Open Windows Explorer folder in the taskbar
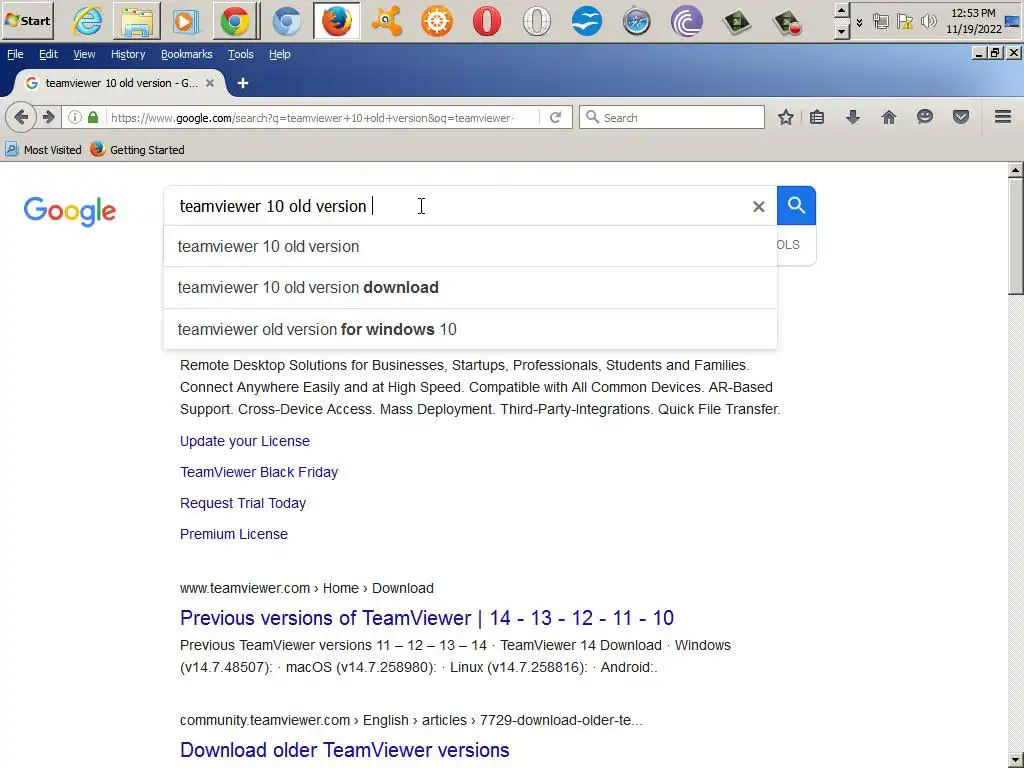 [x=136, y=21]
